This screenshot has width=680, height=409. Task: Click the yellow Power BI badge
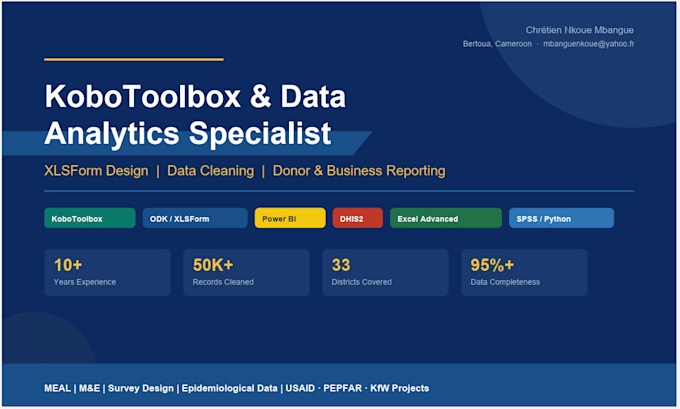pyautogui.click(x=290, y=218)
